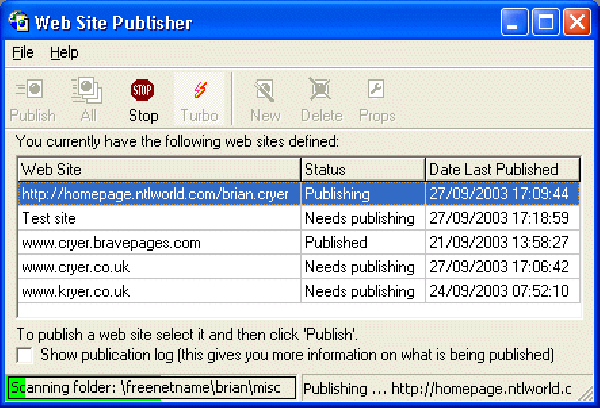Image resolution: width=600 pixels, height=408 pixels.
Task: Click the date 27/09/2003 17:18:59
Action: coord(502,218)
